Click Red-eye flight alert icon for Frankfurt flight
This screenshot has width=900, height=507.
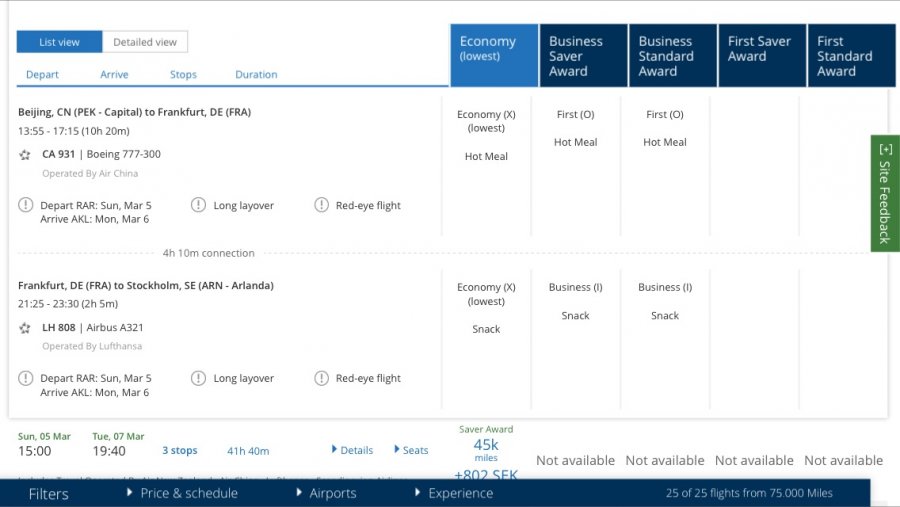321,378
